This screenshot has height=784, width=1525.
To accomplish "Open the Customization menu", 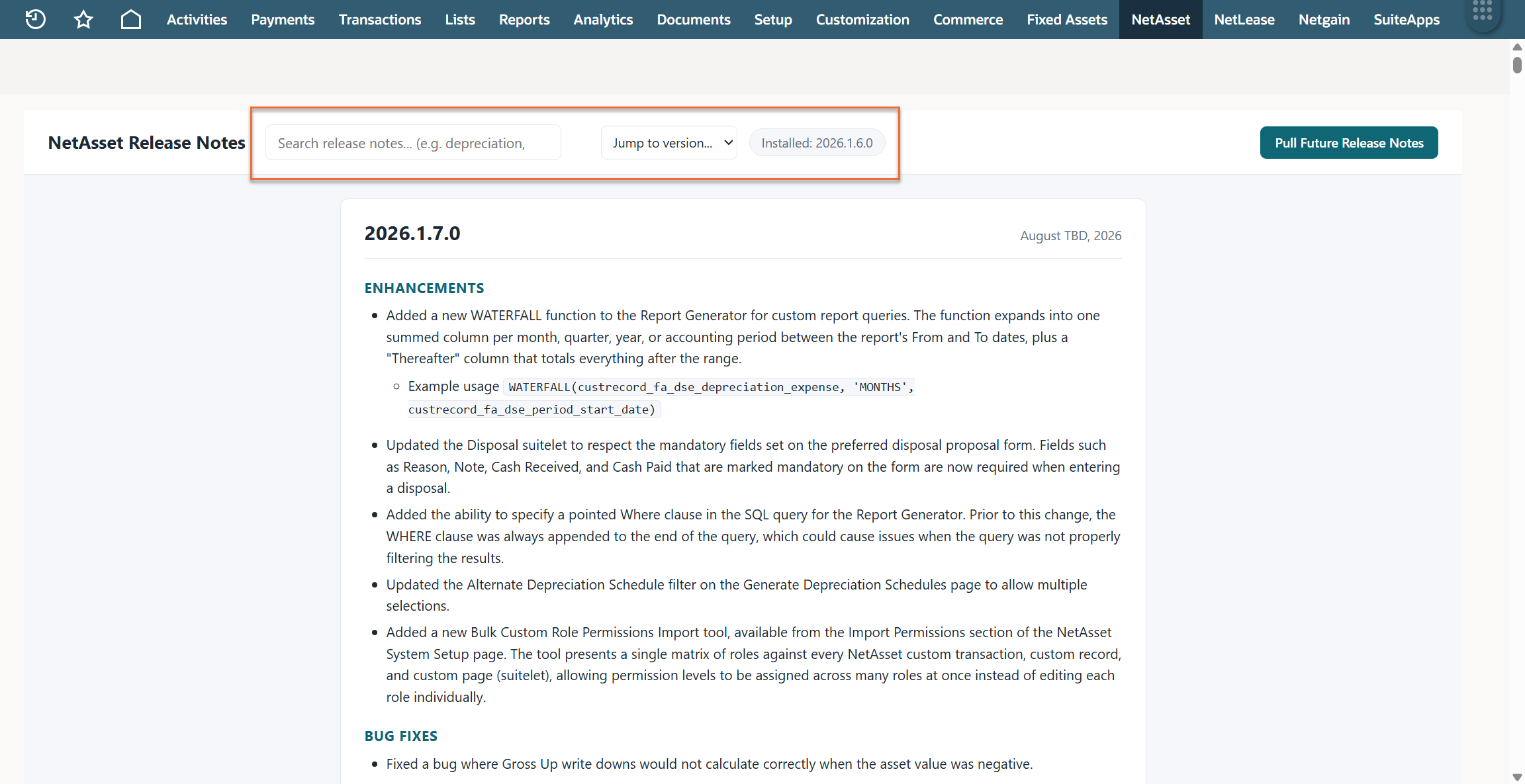I will (x=862, y=19).
